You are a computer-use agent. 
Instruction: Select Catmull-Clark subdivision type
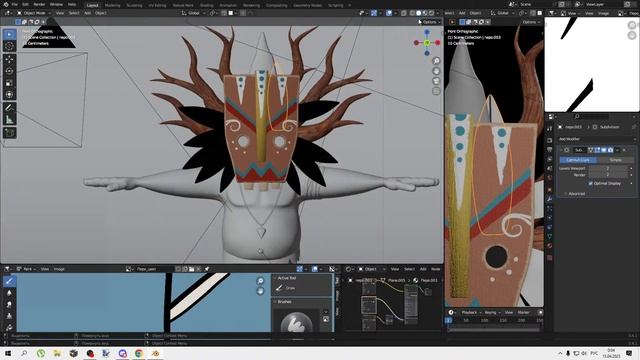[578, 160]
